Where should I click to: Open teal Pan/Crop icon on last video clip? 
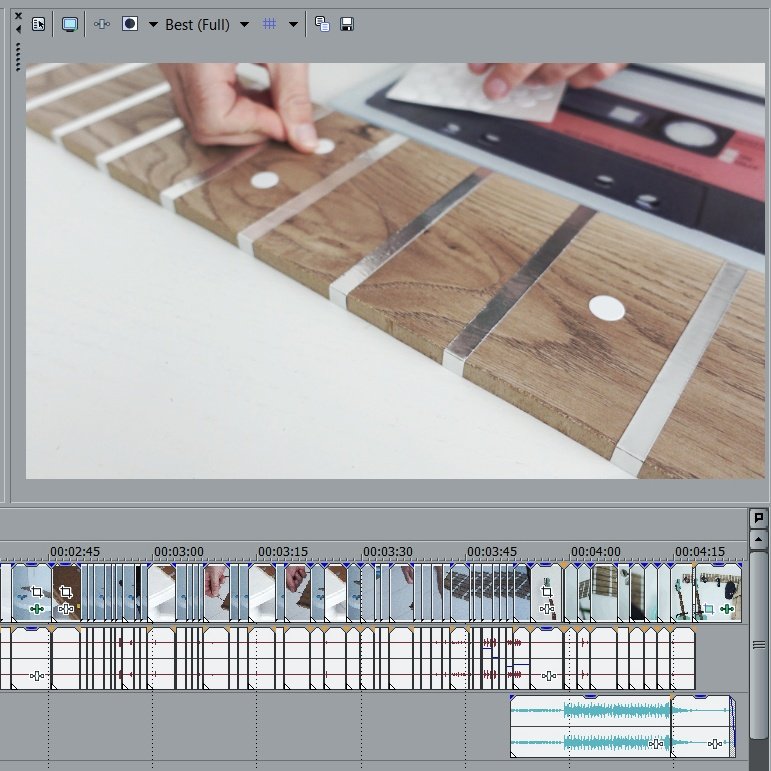tap(708, 609)
